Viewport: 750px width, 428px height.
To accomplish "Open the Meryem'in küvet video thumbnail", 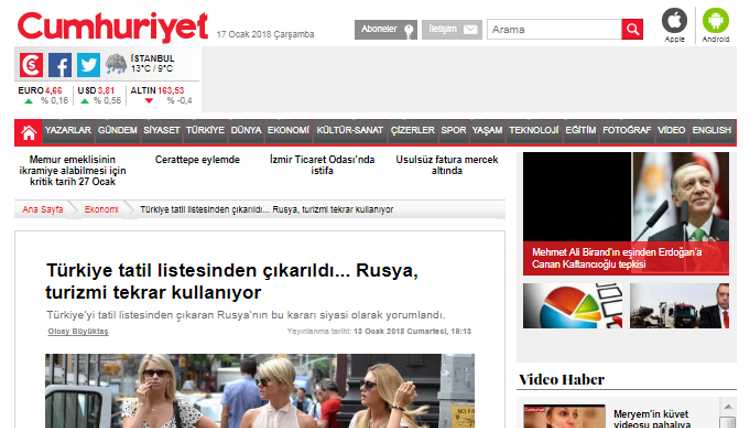I will tap(564, 416).
